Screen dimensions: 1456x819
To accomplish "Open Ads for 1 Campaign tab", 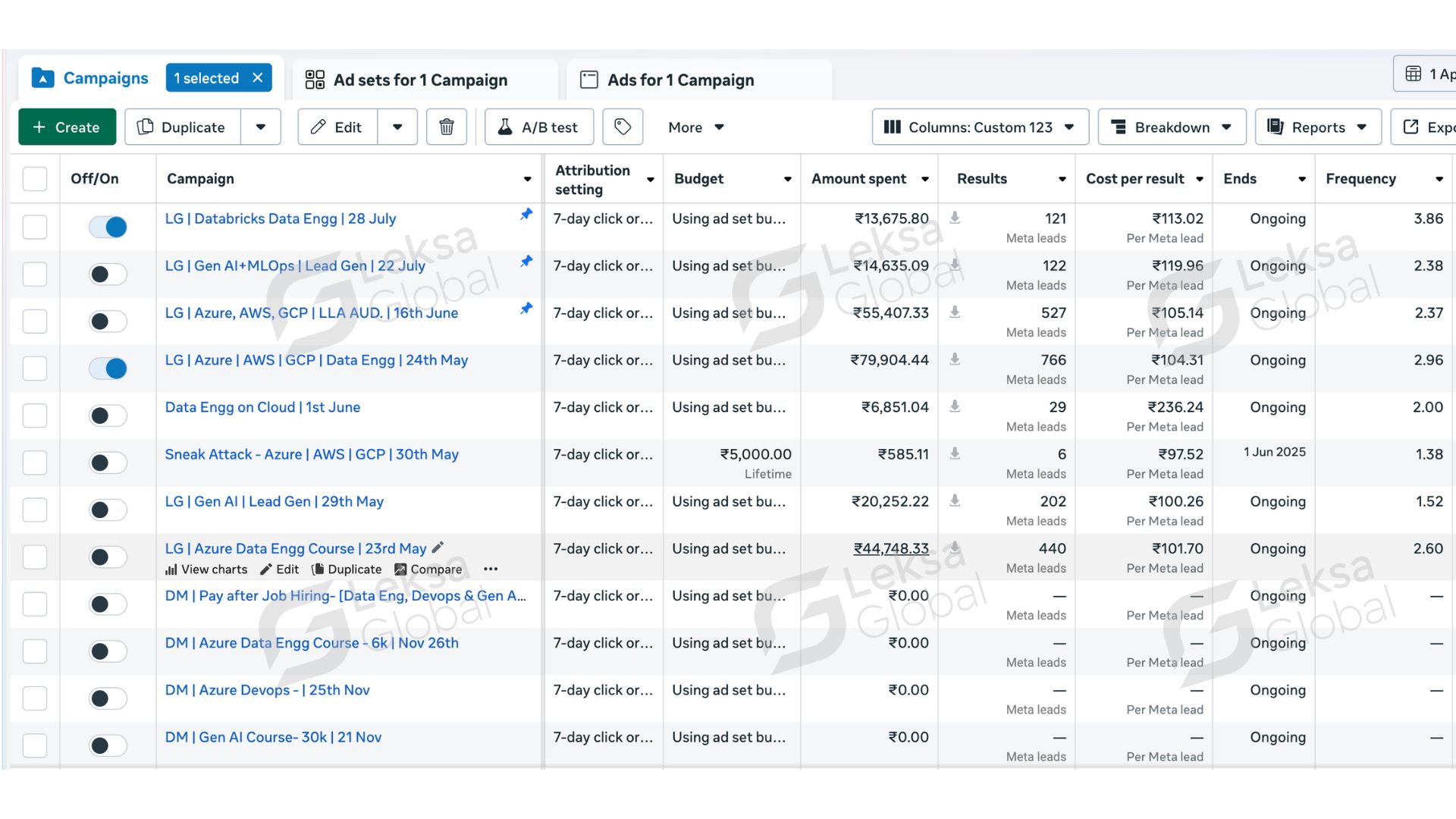I will point(680,80).
